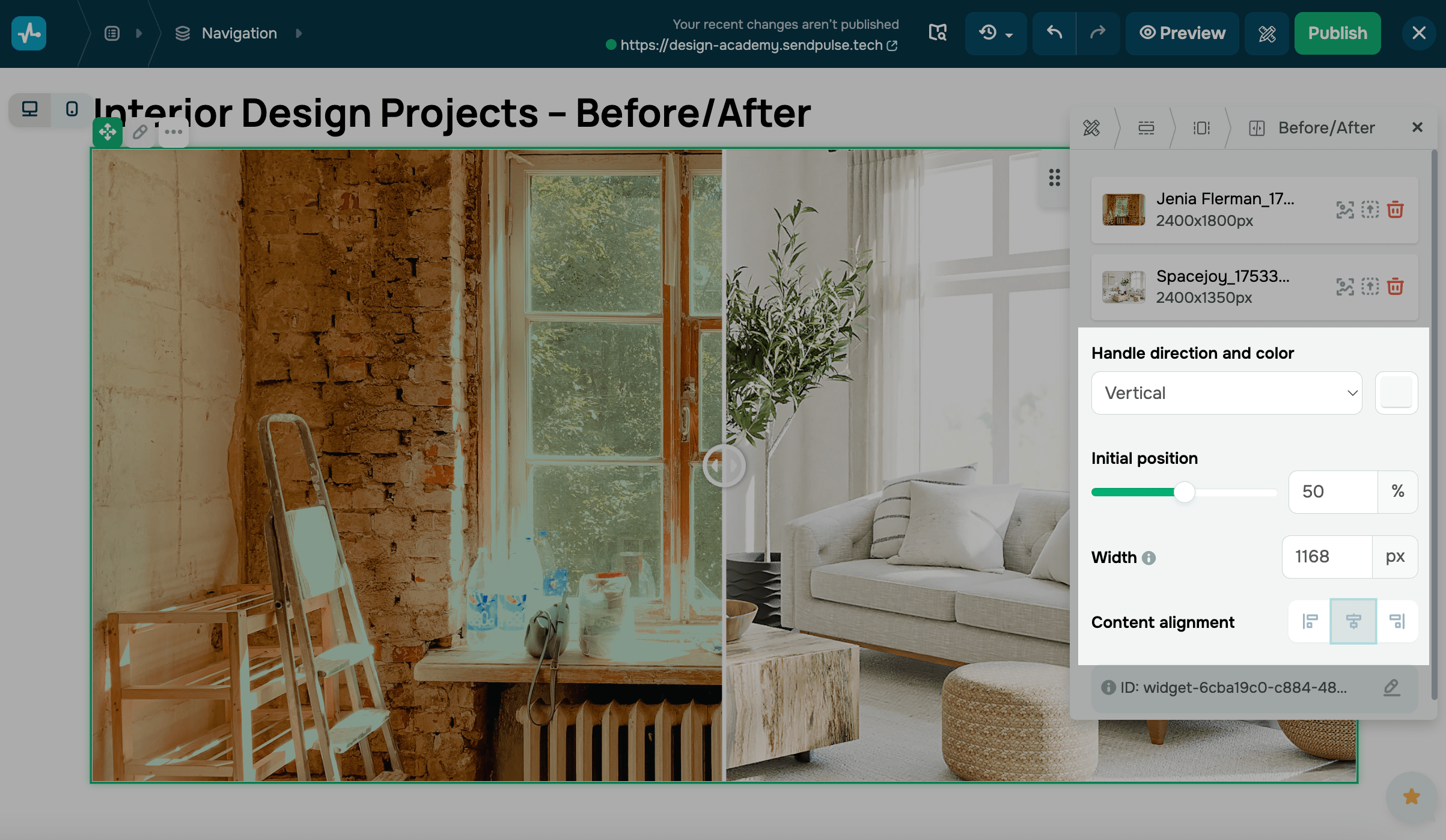
Task: Align content to the left
Action: 1310,621
